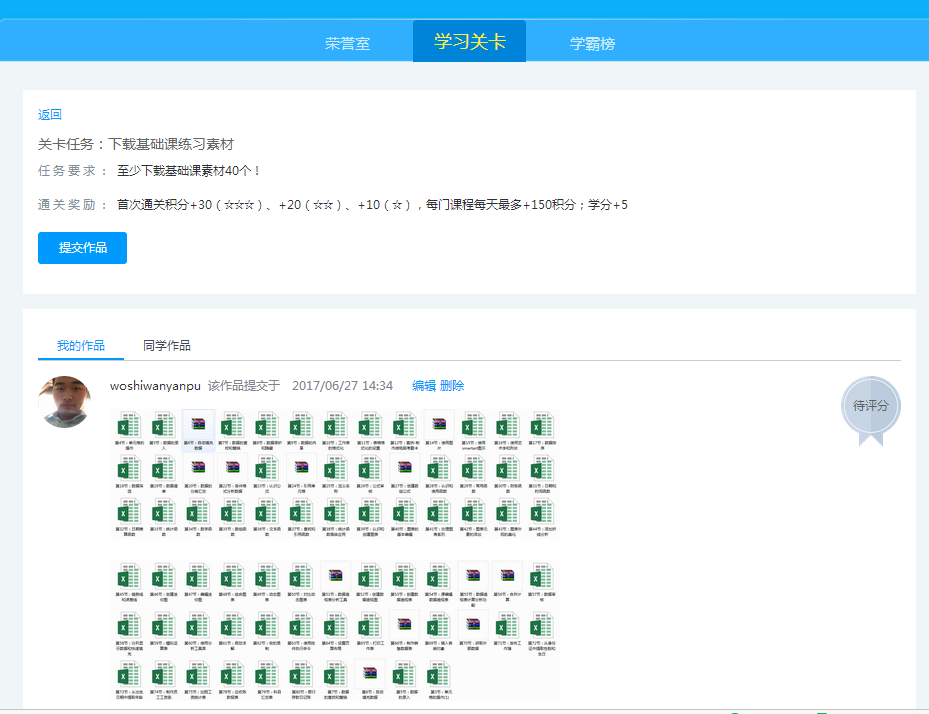Click the 第56节 合并计算 RAR icon
The width and height of the screenshot is (929, 714).
[508, 578]
